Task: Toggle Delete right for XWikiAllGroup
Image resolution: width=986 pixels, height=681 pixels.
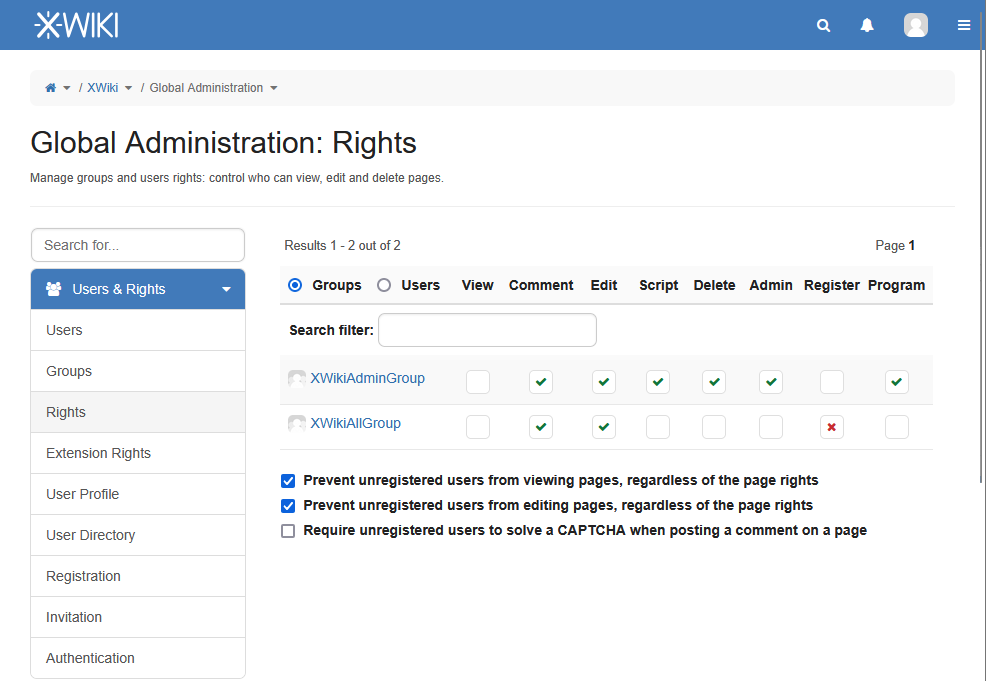Action: 714,427
